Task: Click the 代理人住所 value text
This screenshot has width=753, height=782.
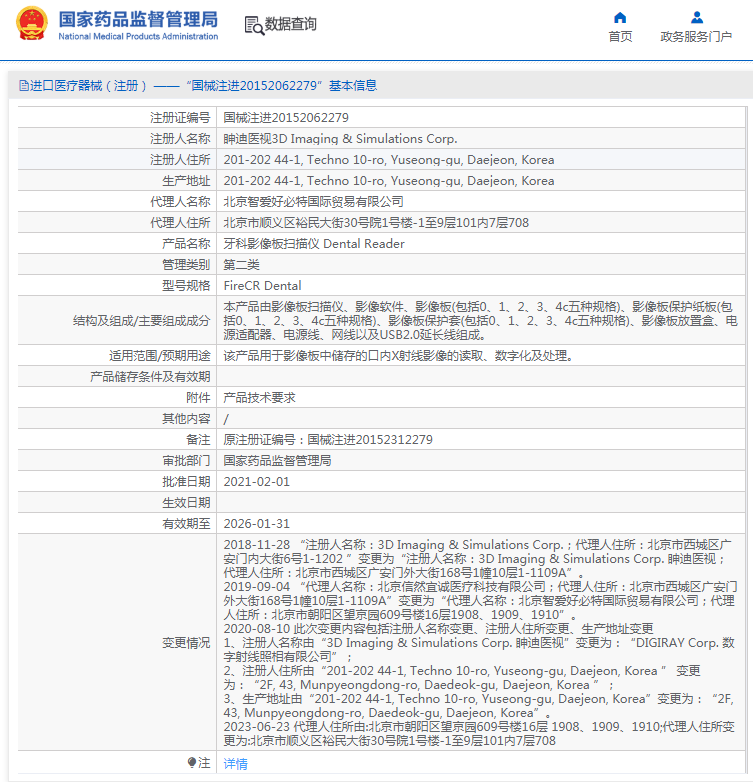Action: click(376, 222)
